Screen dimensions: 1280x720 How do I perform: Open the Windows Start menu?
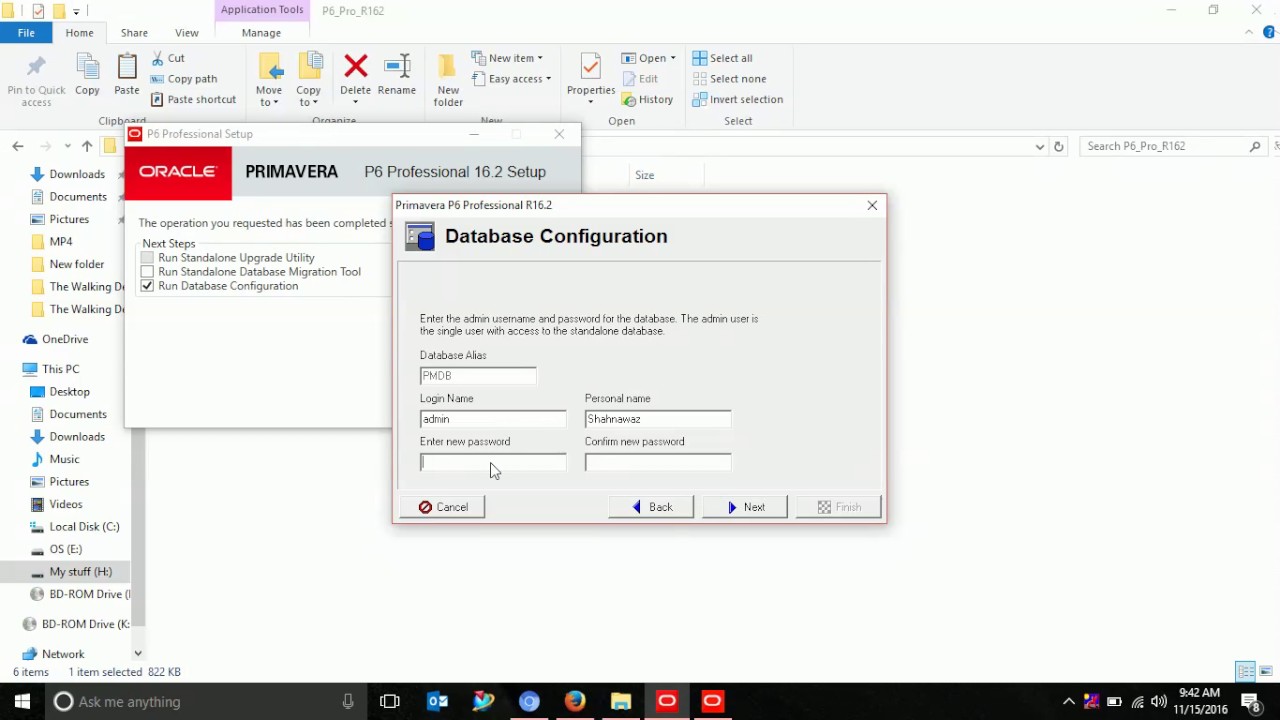(23, 701)
